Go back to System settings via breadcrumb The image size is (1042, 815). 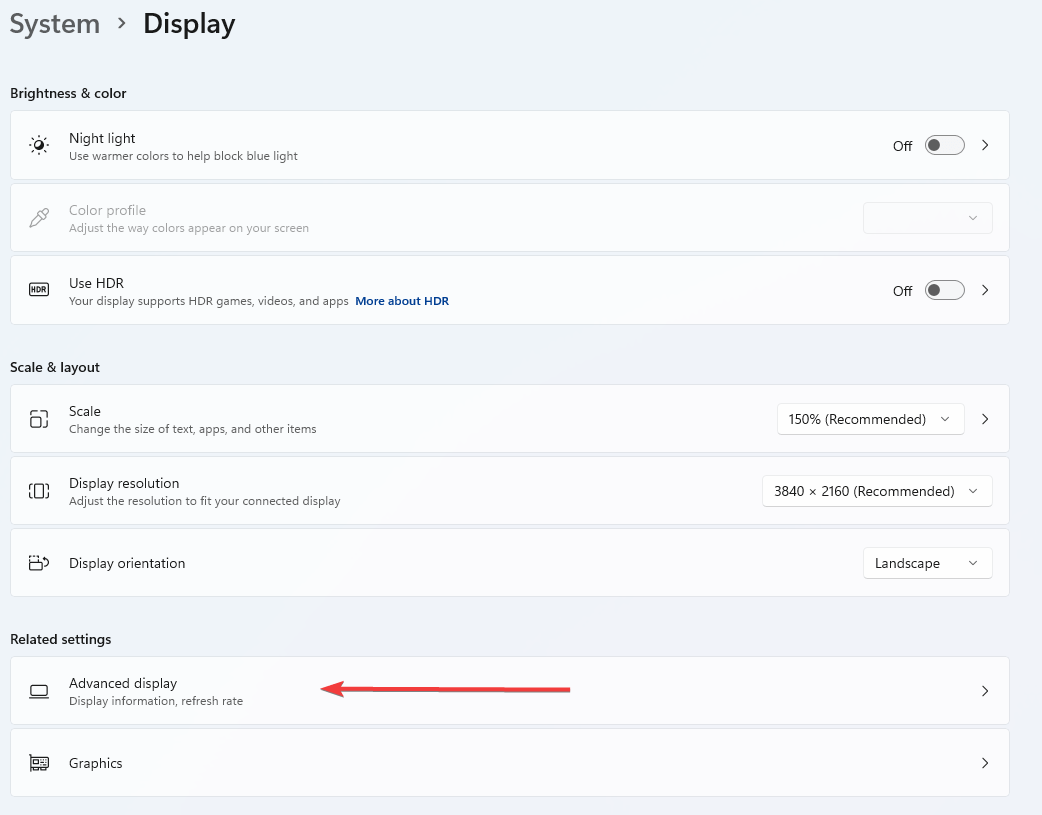[54, 23]
